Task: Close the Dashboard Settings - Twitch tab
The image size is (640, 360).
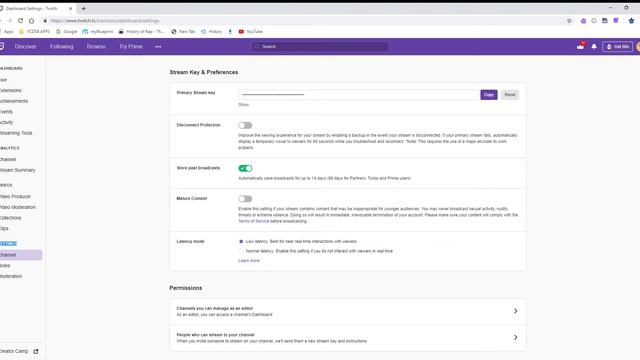Action: [x=70, y=8]
